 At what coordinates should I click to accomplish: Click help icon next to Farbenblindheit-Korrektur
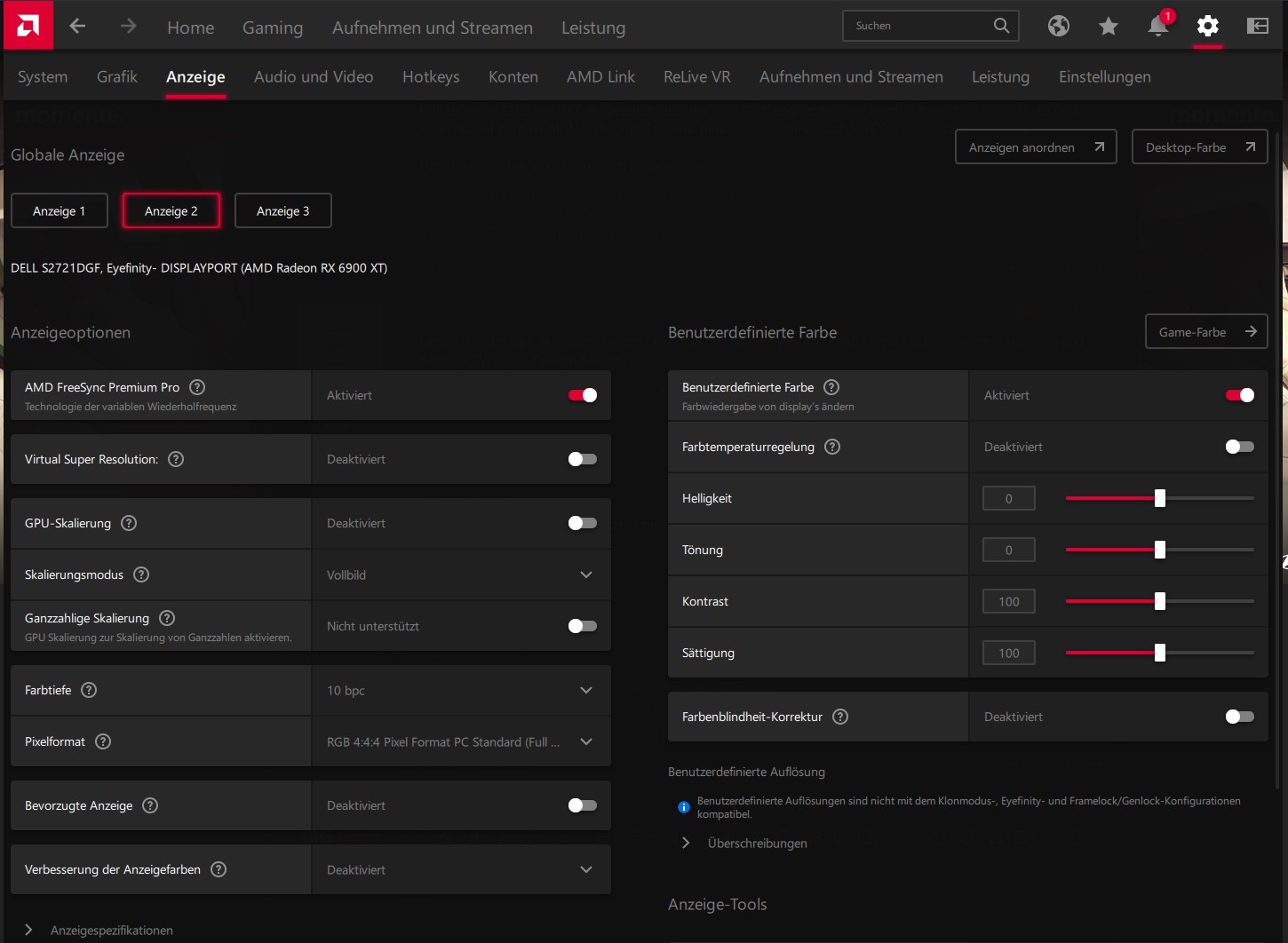click(x=840, y=717)
